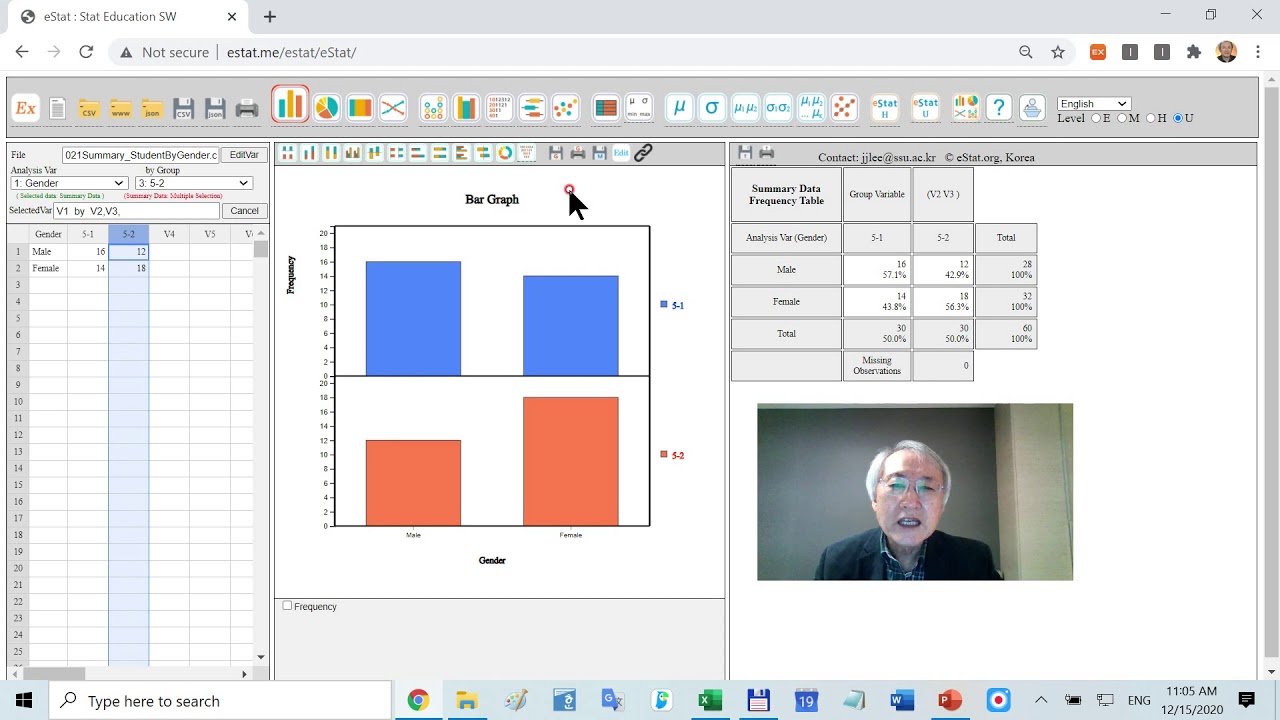Click the Cancel button
Image resolution: width=1280 pixels, height=720 pixels.
point(244,211)
